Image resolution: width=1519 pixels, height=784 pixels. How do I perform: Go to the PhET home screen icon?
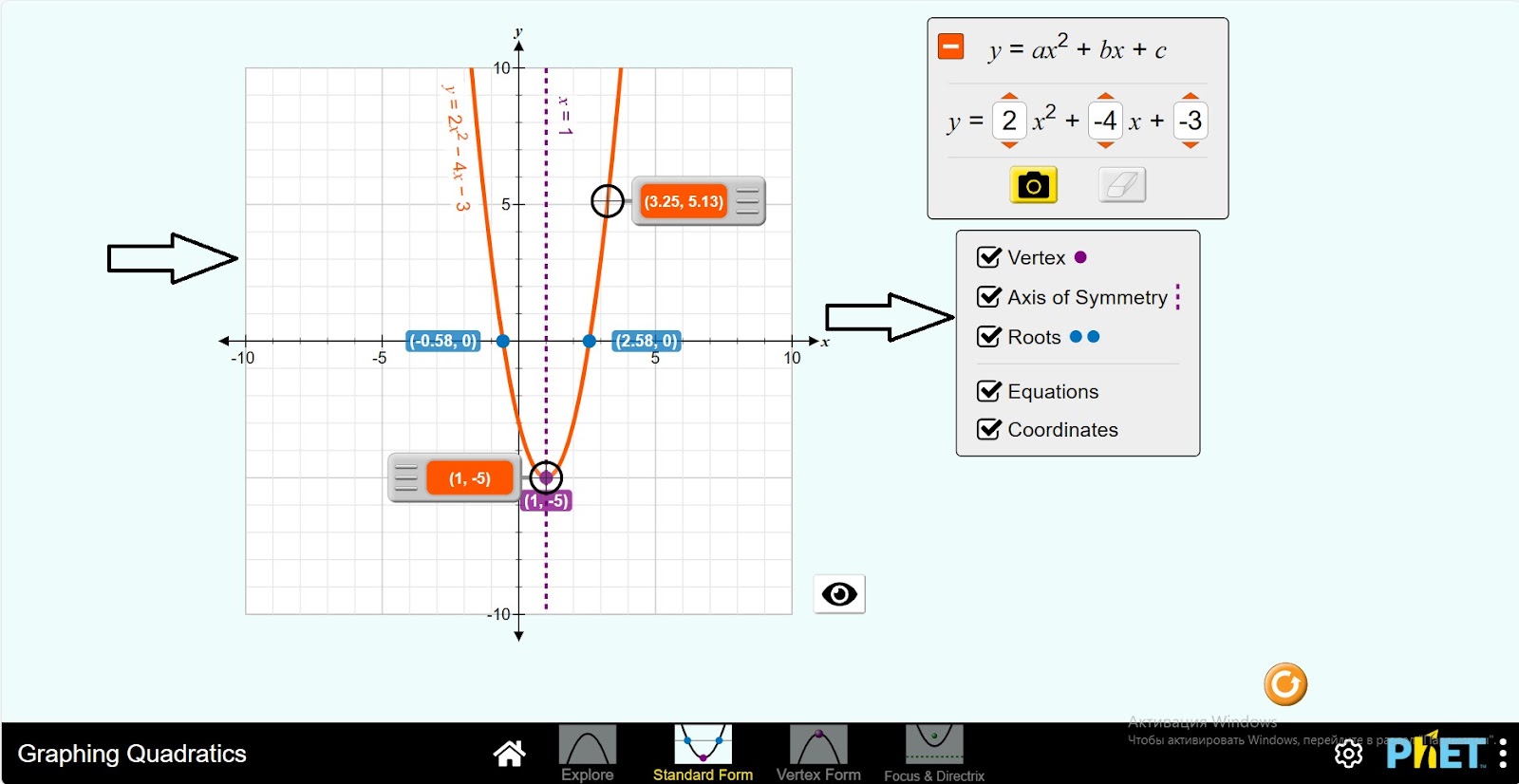(509, 754)
